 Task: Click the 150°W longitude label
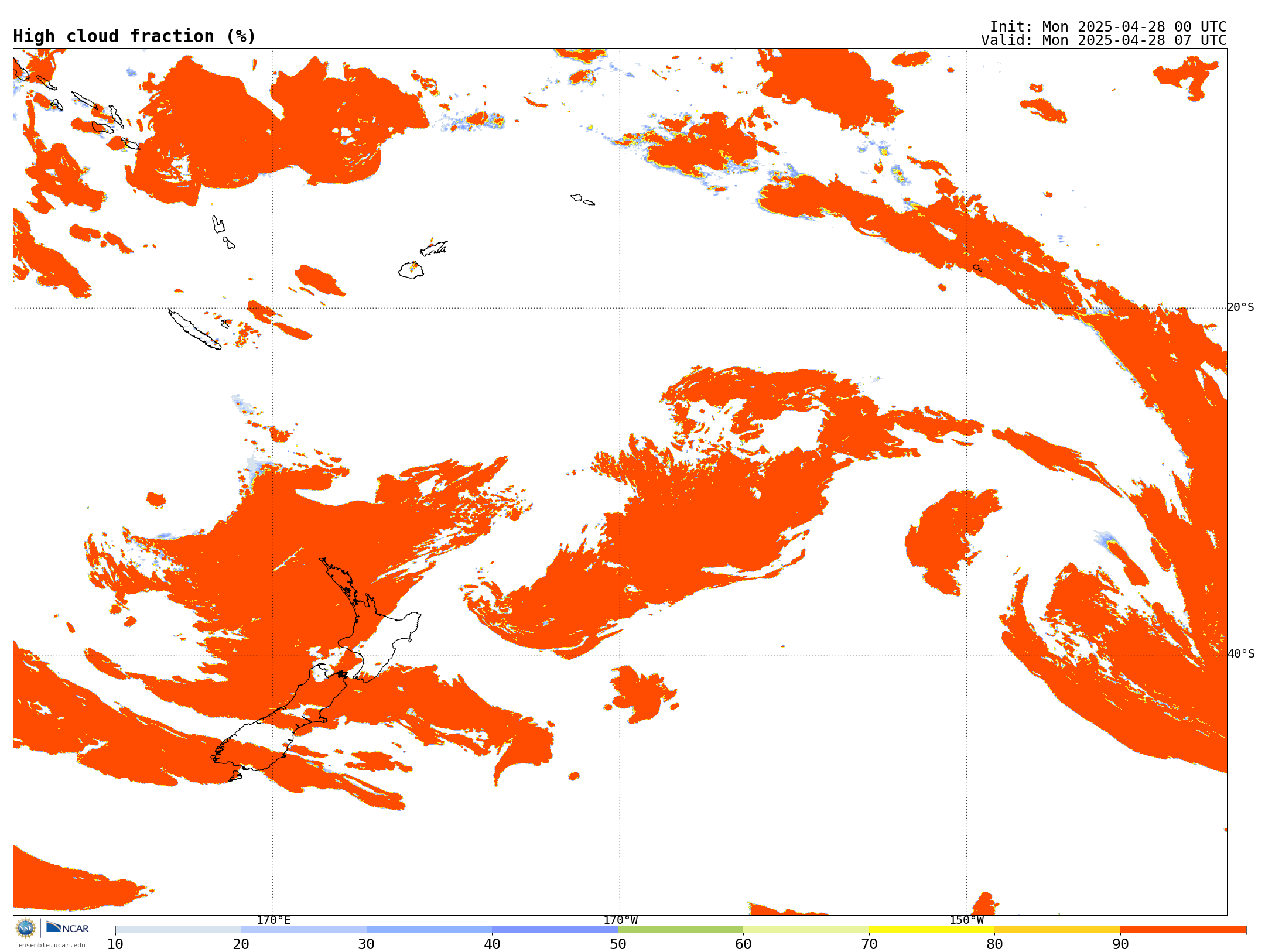pos(966,920)
